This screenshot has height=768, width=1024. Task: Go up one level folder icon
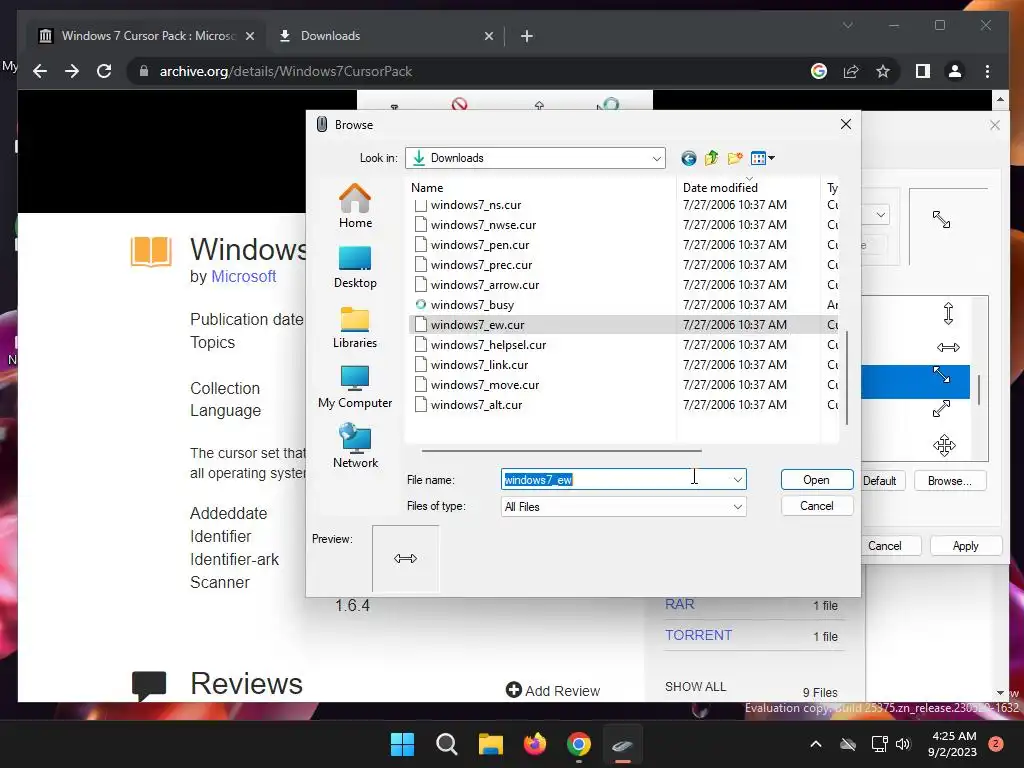point(711,158)
